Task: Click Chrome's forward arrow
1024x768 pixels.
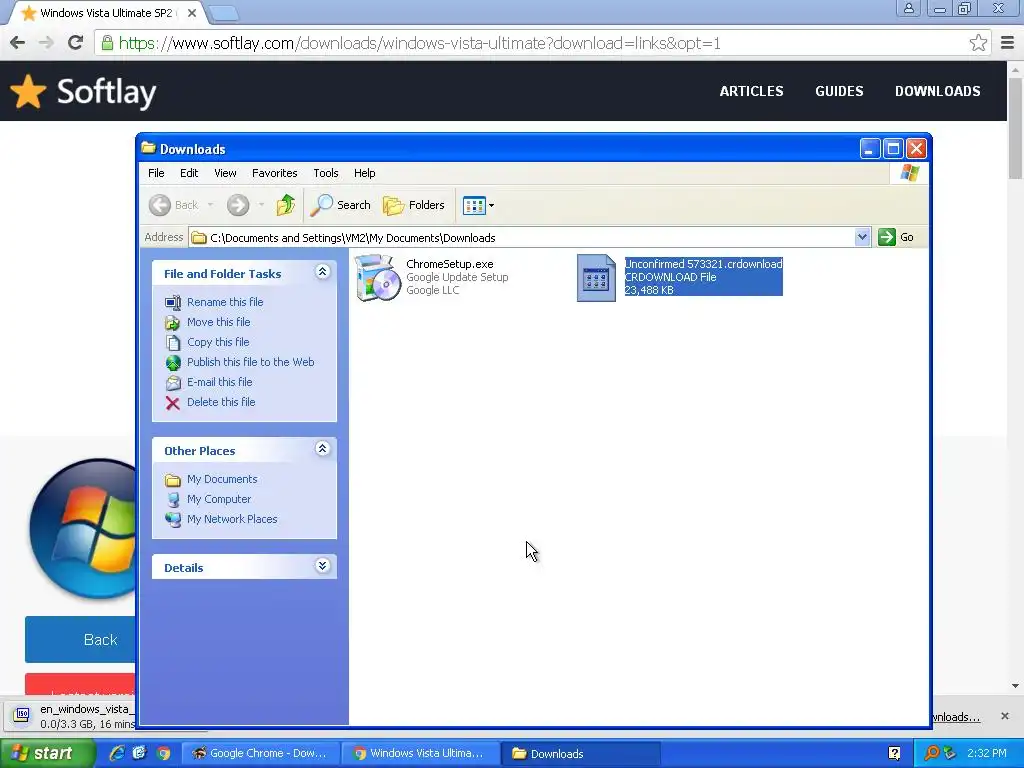Action: pos(46,43)
